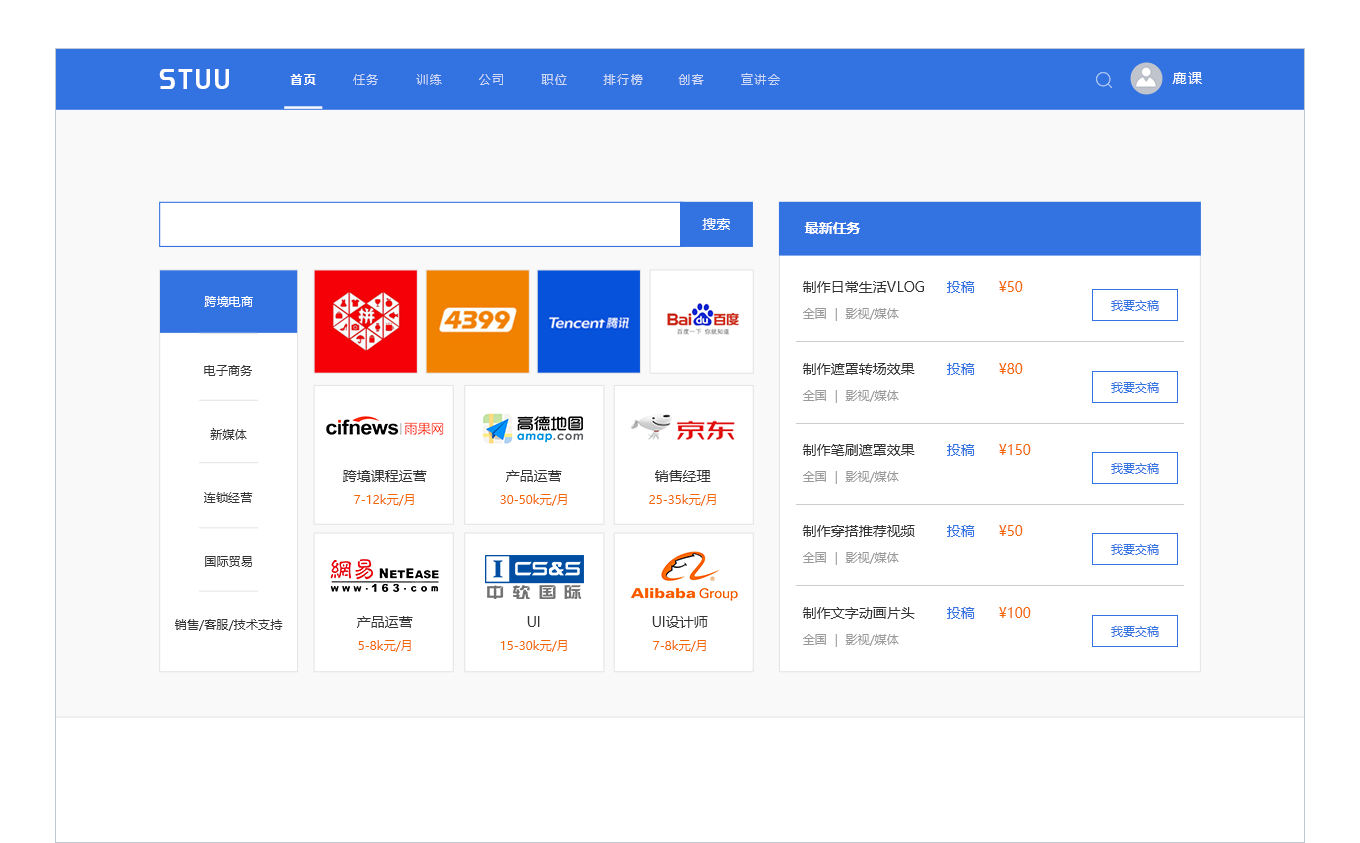Click the search magnifier icon in header

click(1103, 80)
